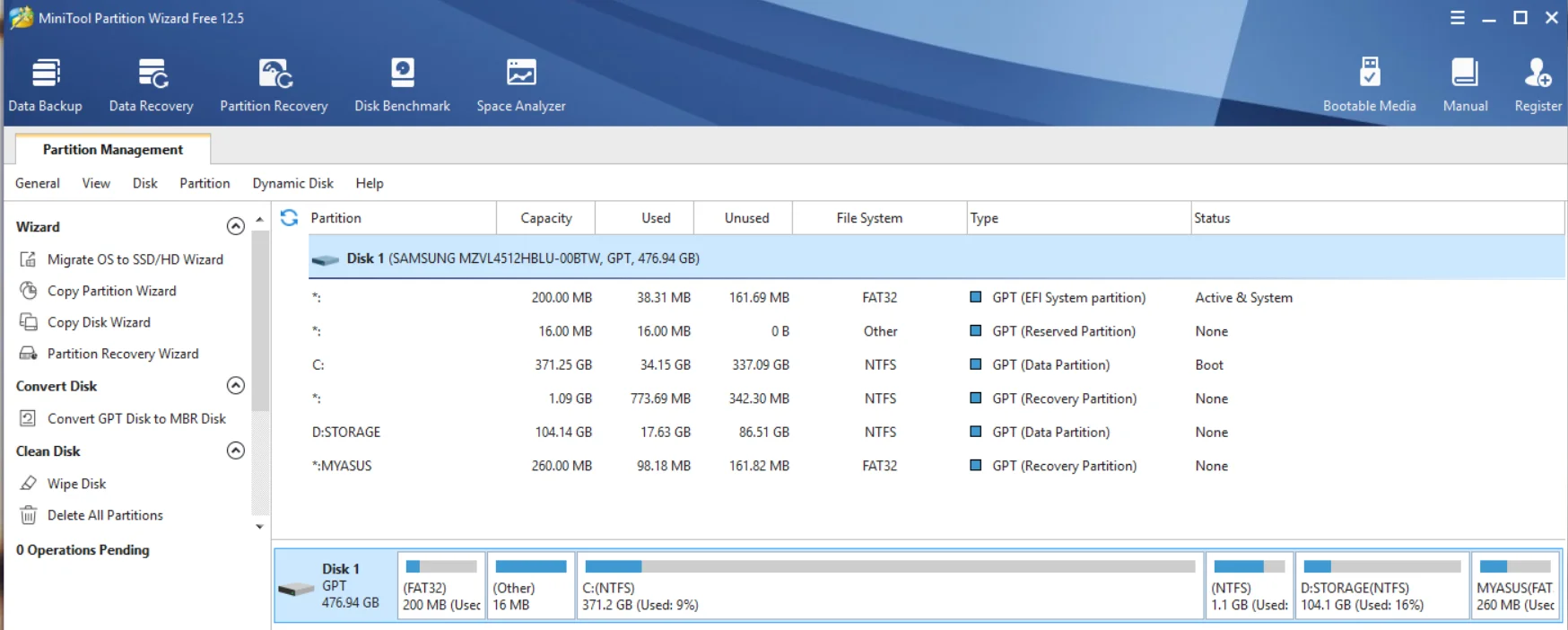Select the Partition Management tab
The image size is (1568, 630).
(x=113, y=149)
